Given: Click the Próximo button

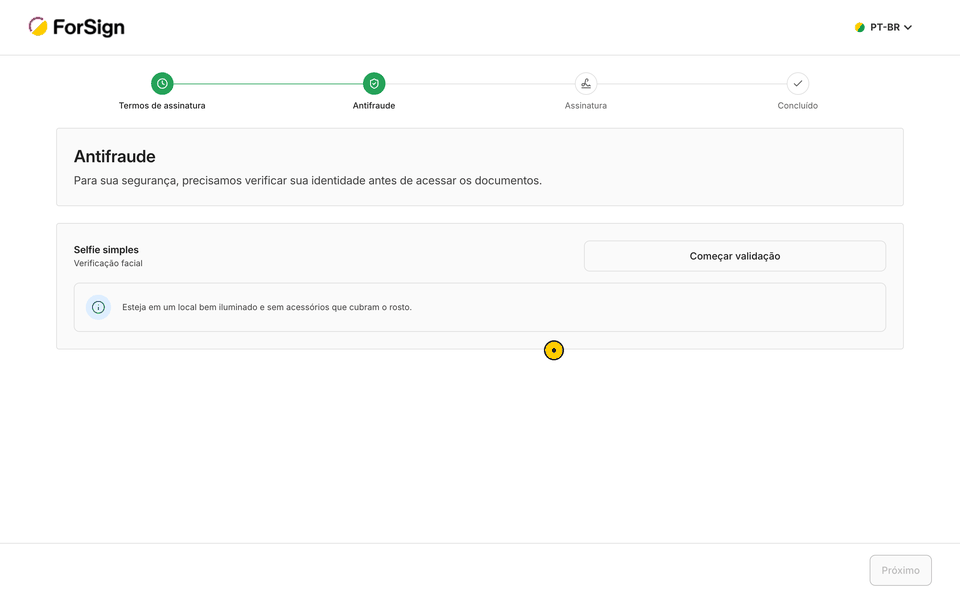Looking at the screenshot, I should pyautogui.click(x=901, y=570).
